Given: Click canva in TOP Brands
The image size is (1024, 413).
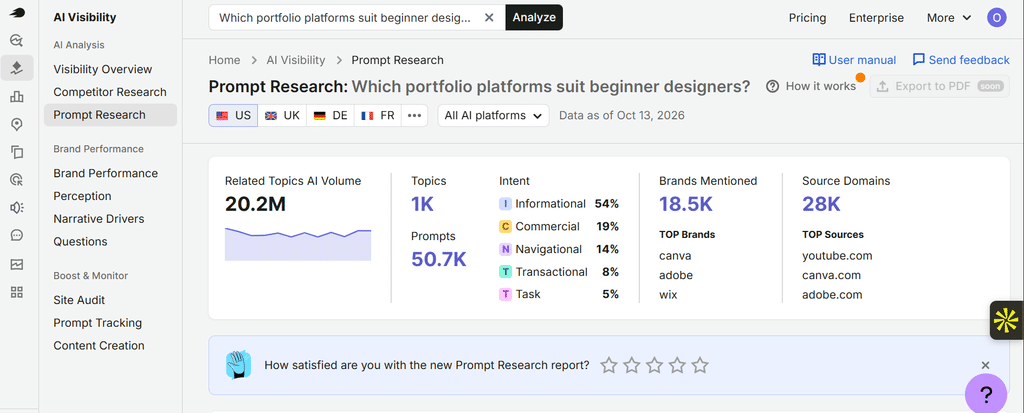Looking at the screenshot, I should [x=675, y=256].
